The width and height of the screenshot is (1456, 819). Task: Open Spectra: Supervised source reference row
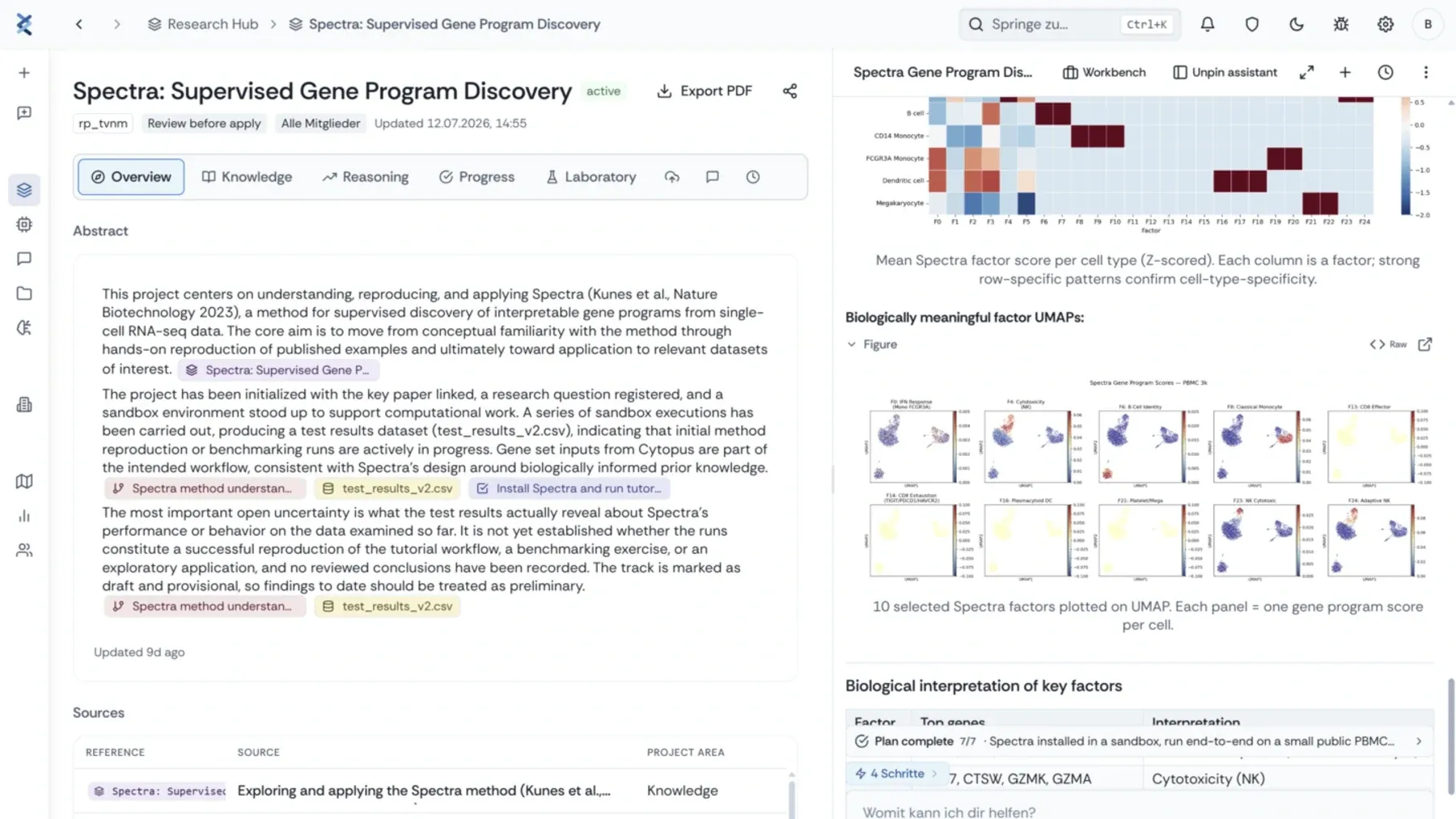429,791
